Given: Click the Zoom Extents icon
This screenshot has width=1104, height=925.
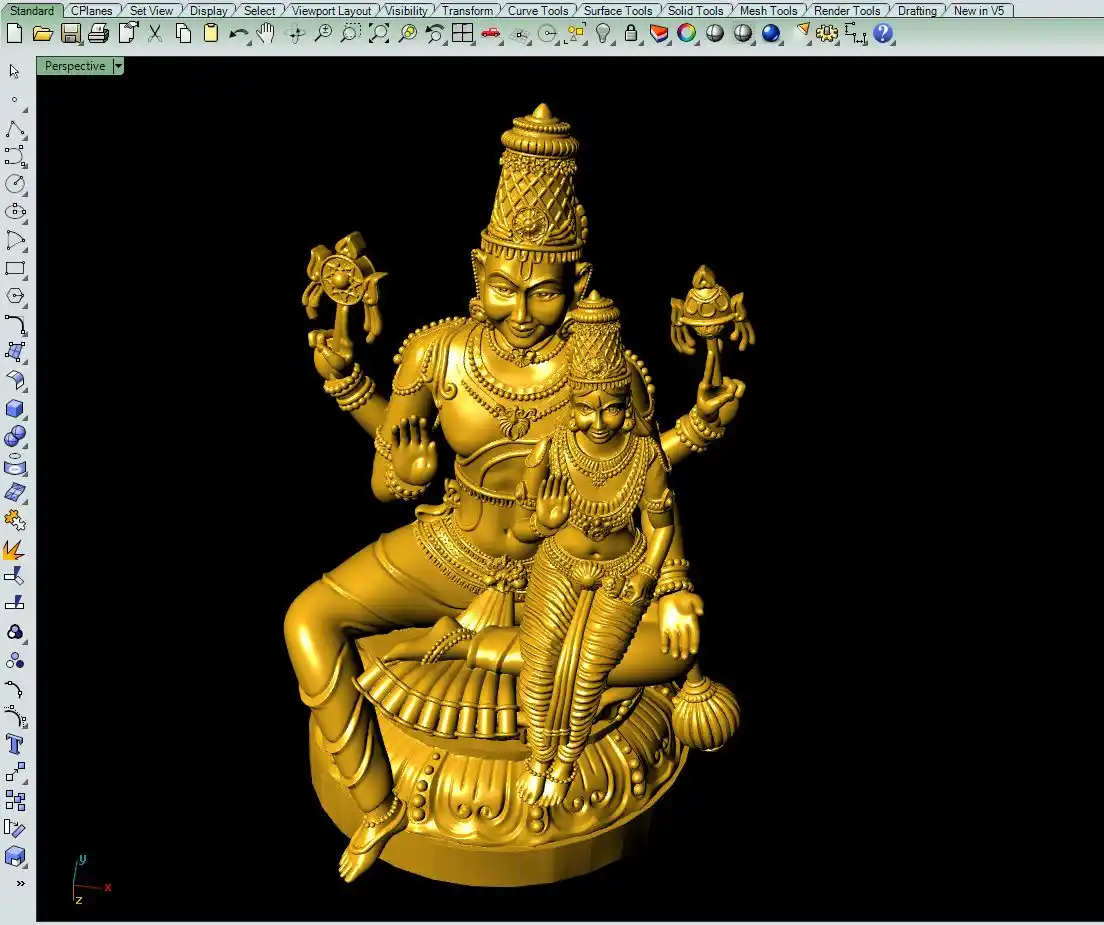Looking at the screenshot, I should [378, 33].
